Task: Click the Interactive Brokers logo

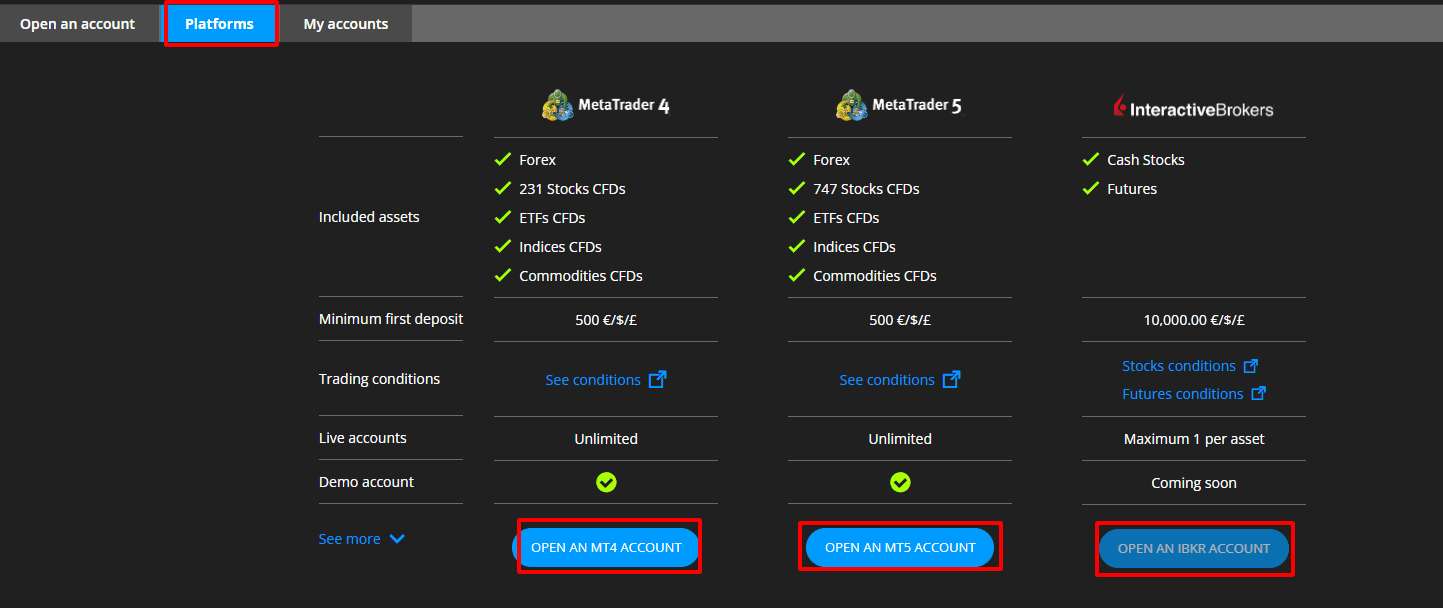Action: tap(1193, 108)
